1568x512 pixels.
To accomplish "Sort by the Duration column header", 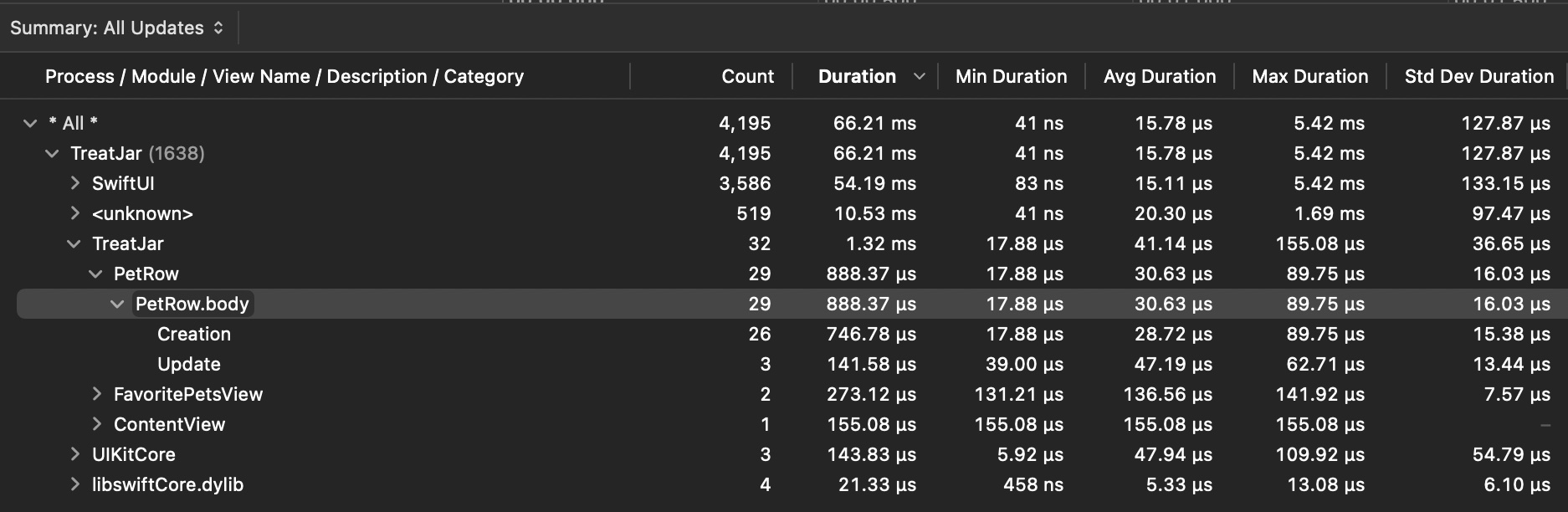I will (857, 76).
